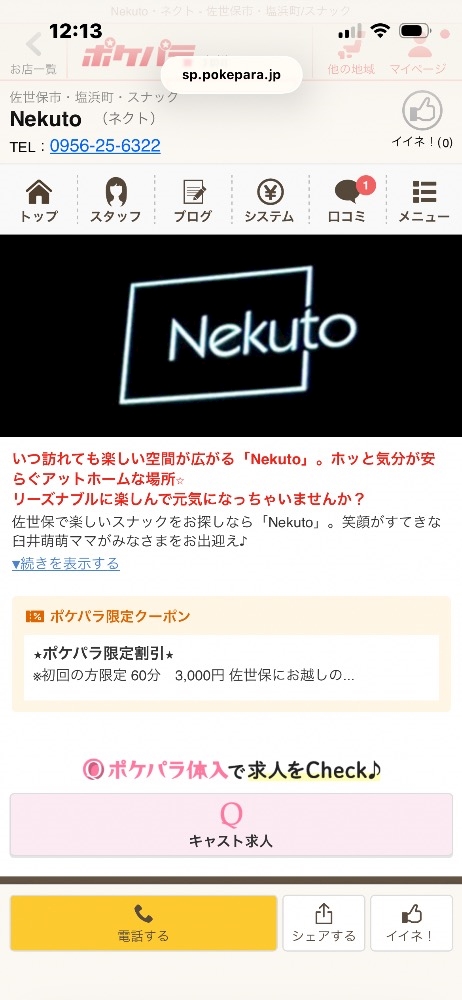Open the キャスト求人 button
462x1000 pixels.
pos(231,825)
